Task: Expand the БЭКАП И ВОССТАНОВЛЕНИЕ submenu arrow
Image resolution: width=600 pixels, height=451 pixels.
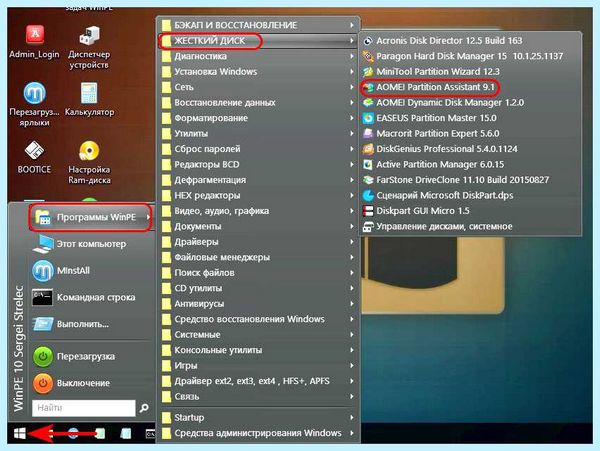Action: click(352, 25)
